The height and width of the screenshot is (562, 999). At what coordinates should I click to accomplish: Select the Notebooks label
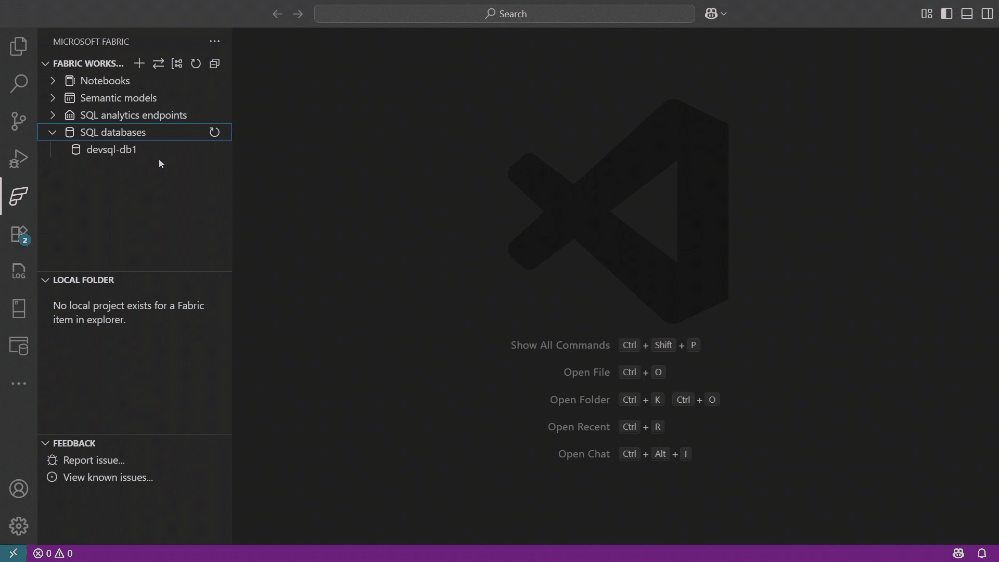point(105,81)
